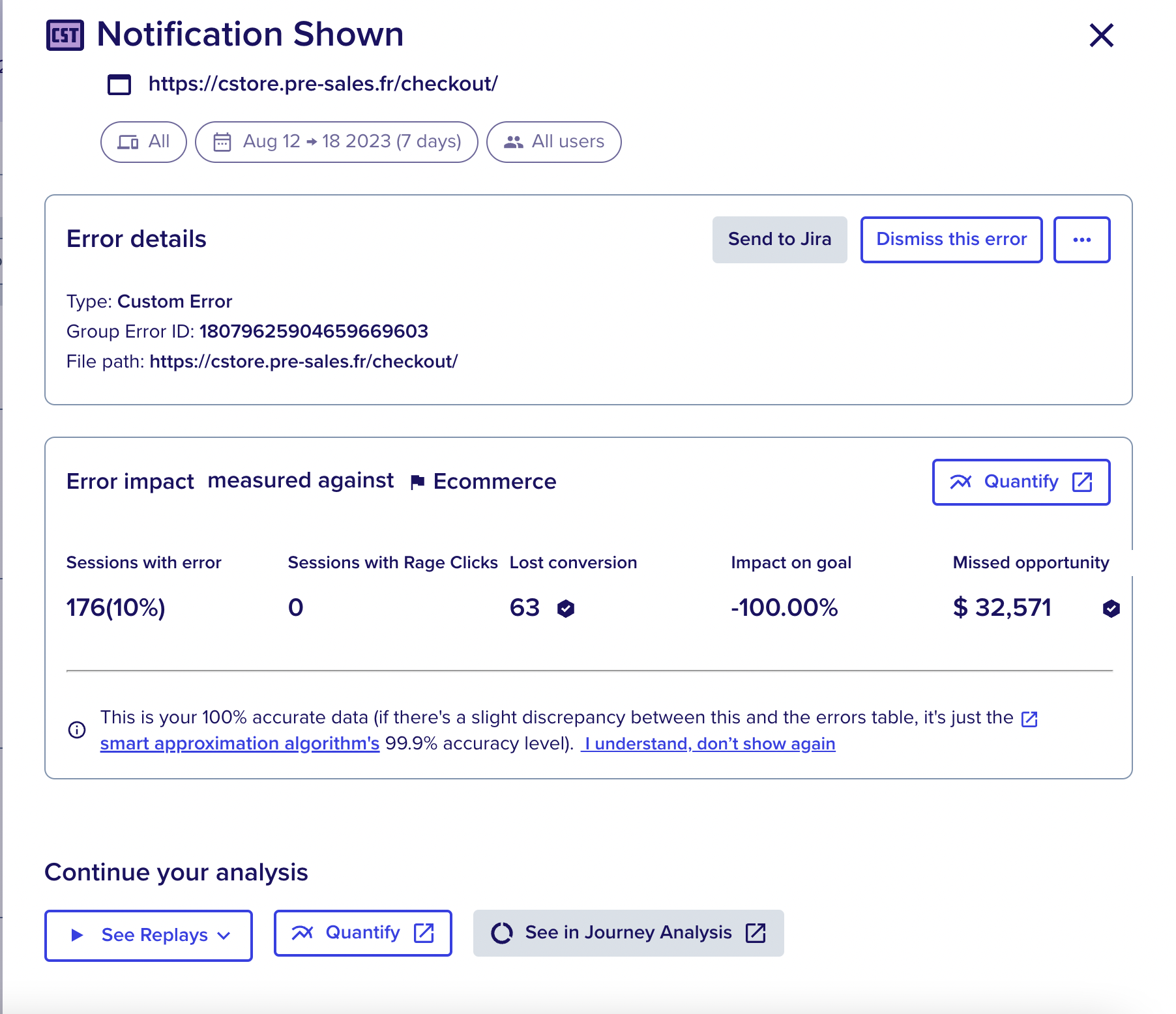Open the 'All users' segment filter
This screenshot has width=1176, height=1014.
(553, 141)
